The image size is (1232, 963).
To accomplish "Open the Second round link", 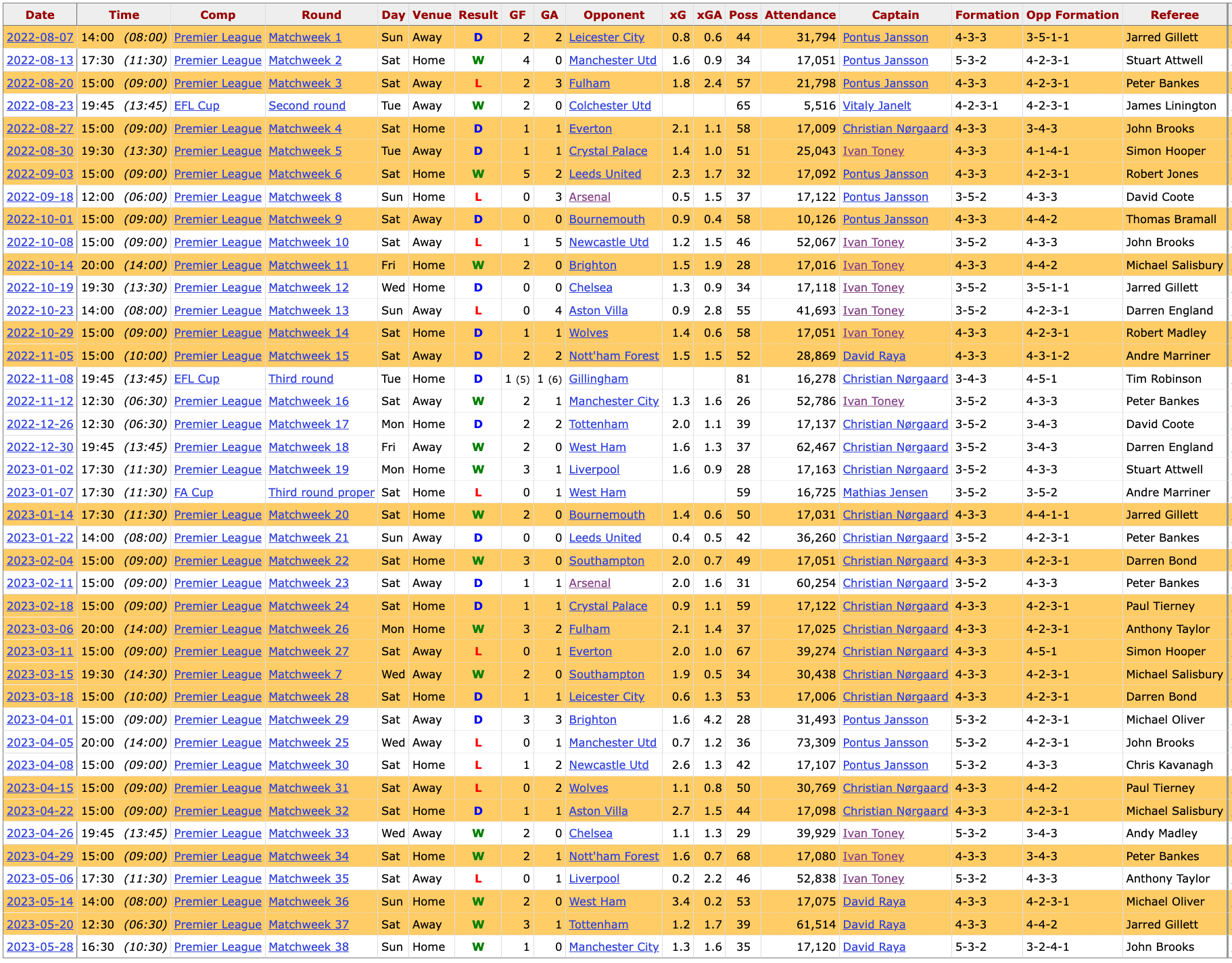I will (307, 105).
